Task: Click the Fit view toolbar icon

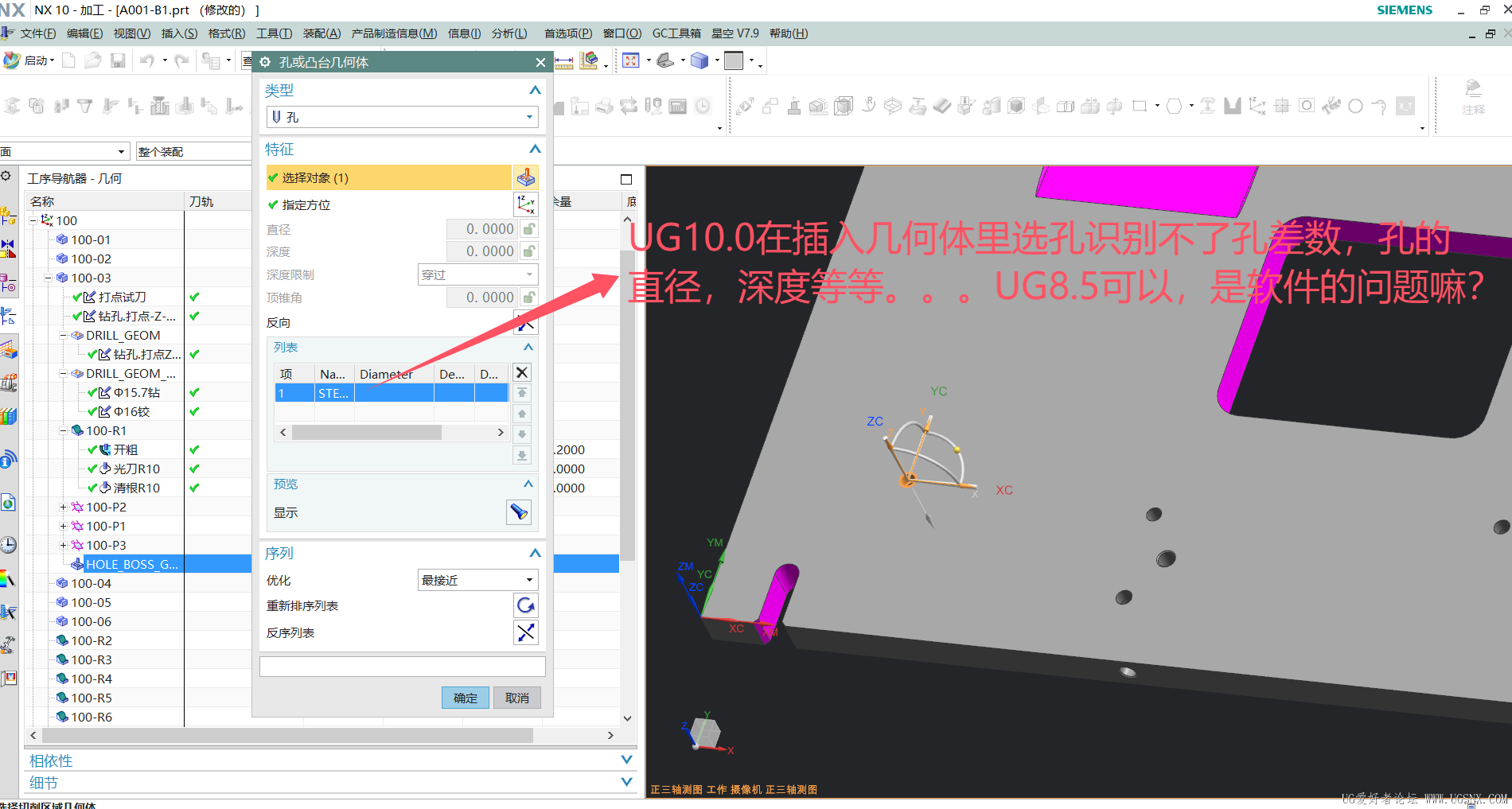Action: tap(631, 61)
